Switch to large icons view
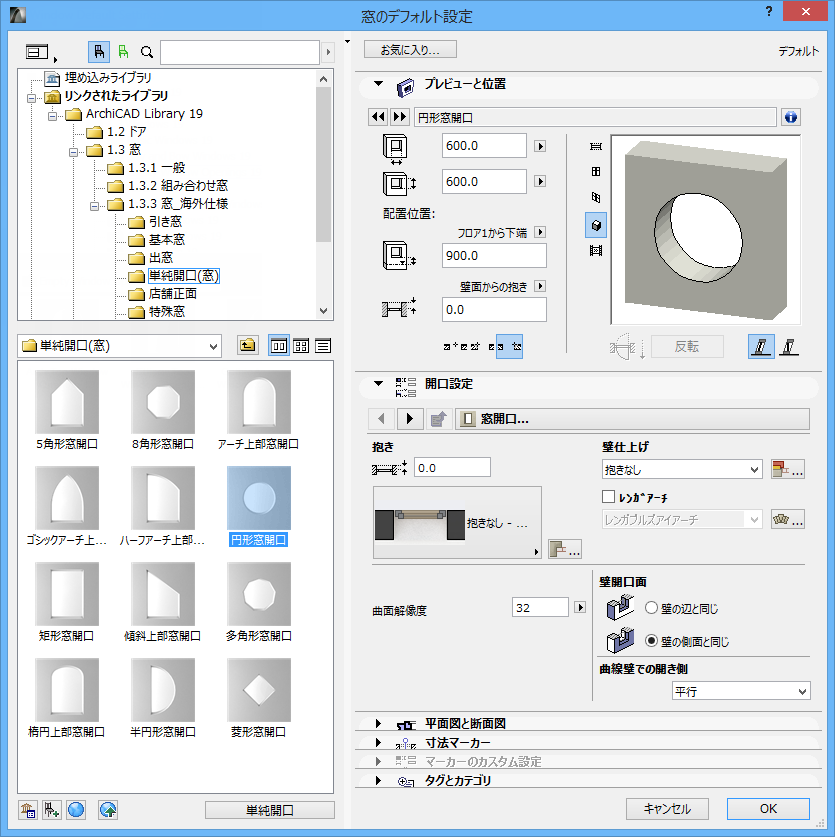Screen dimensions: 835x837 point(279,346)
